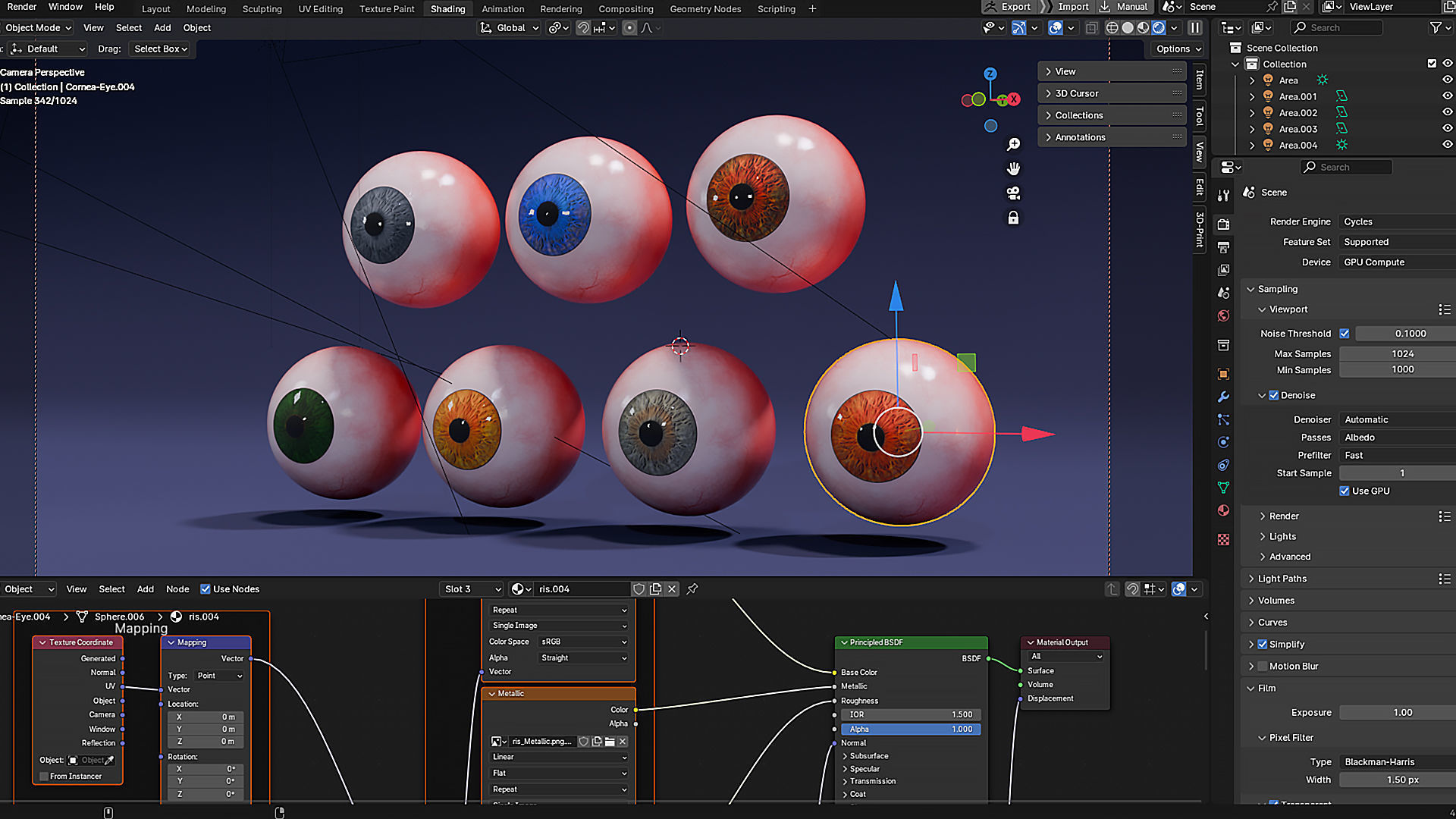
Task: Open the ris_Metallic.png image folder icon
Action: click(x=610, y=742)
